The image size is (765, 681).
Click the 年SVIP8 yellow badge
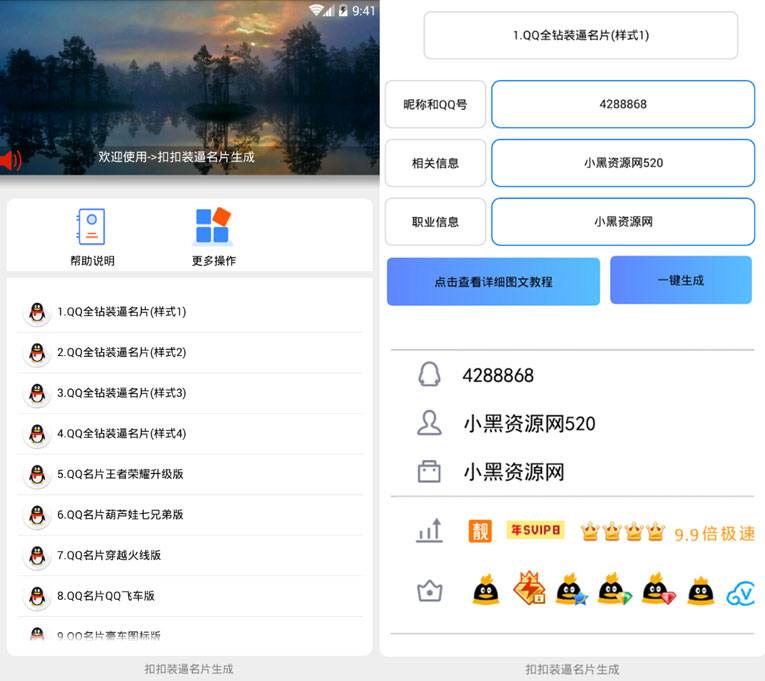[x=534, y=531]
